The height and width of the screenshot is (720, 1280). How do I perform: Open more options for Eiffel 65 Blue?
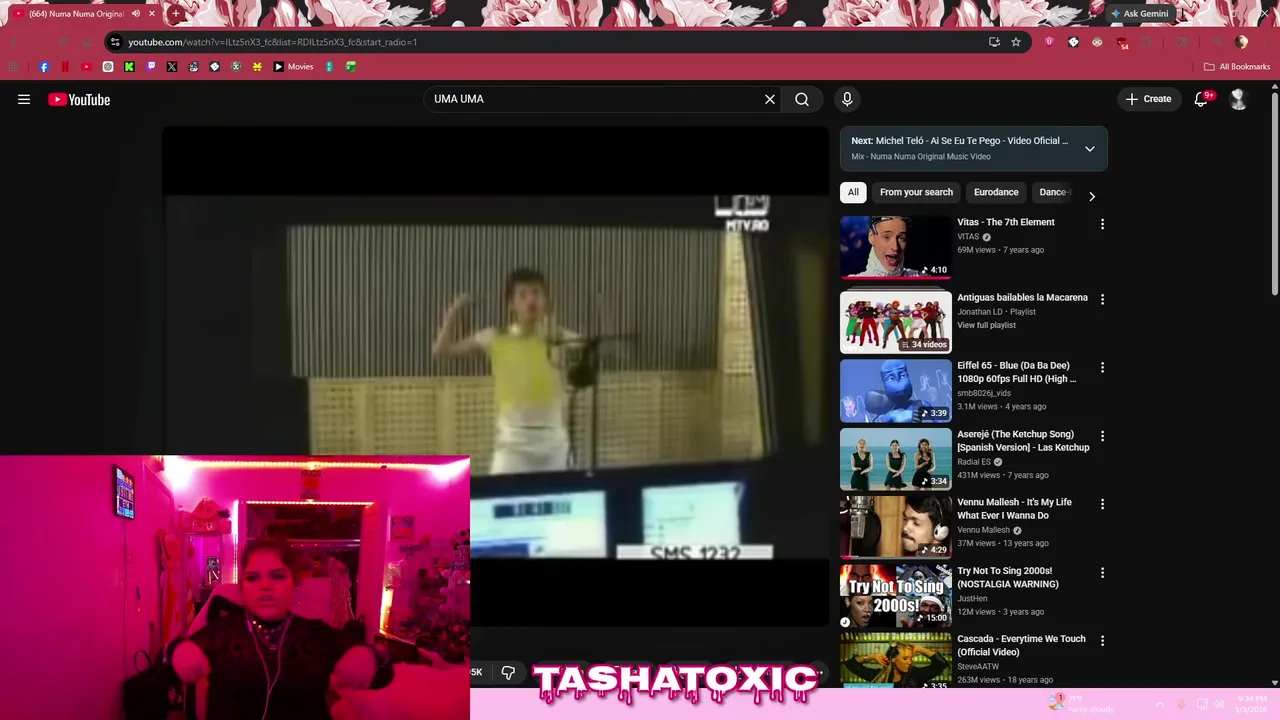pyautogui.click(x=1102, y=367)
